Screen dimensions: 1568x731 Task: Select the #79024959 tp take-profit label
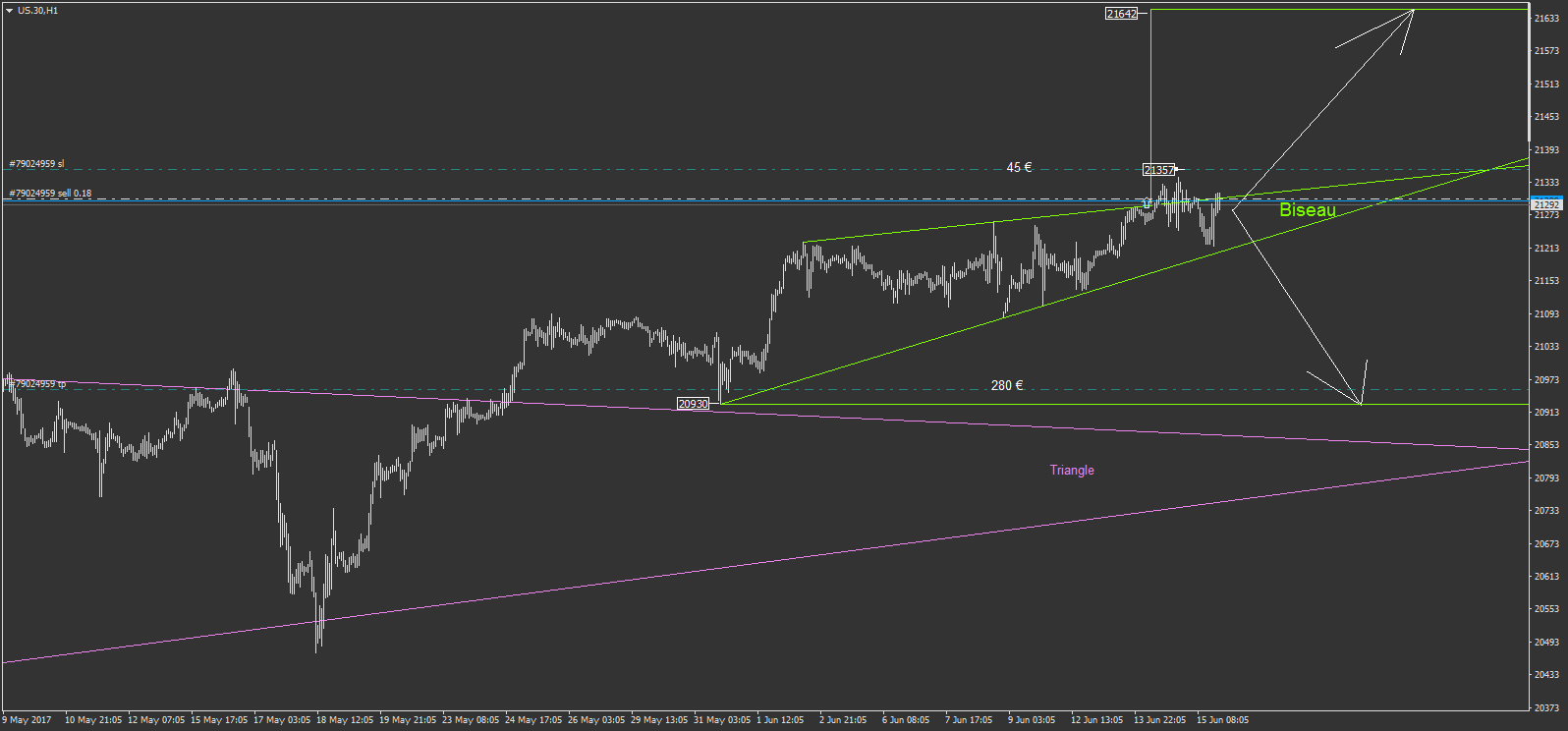click(x=37, y=384)
